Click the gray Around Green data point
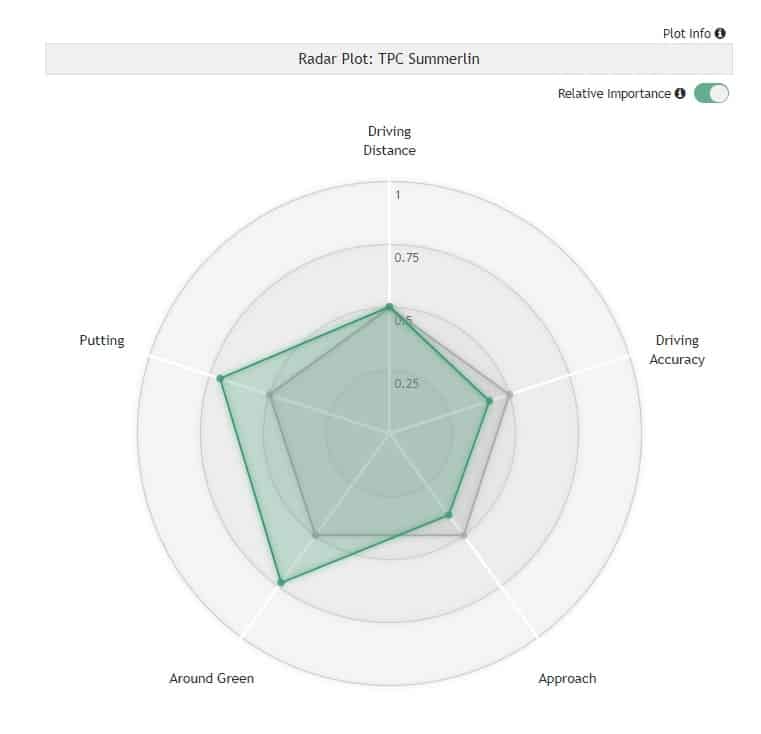The image size is (761, 734). 315,535
